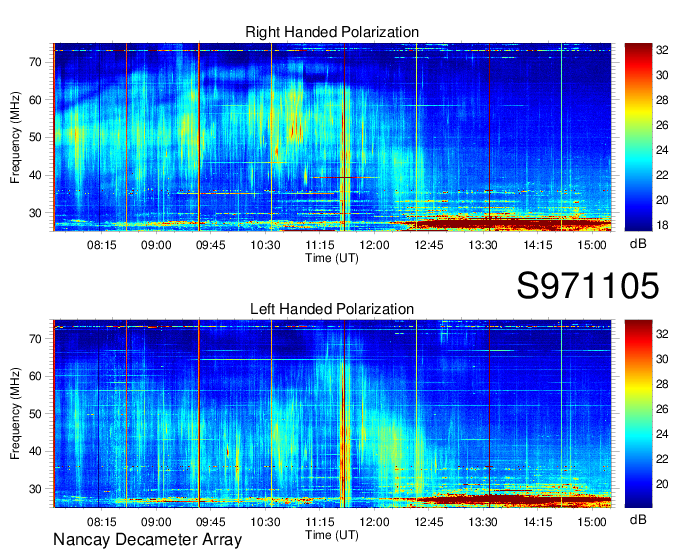This screenshot has height=552, width=680.
Task: Click "Time (UT)" label under the Right Handed plot
Action: [x=332, y=258]
